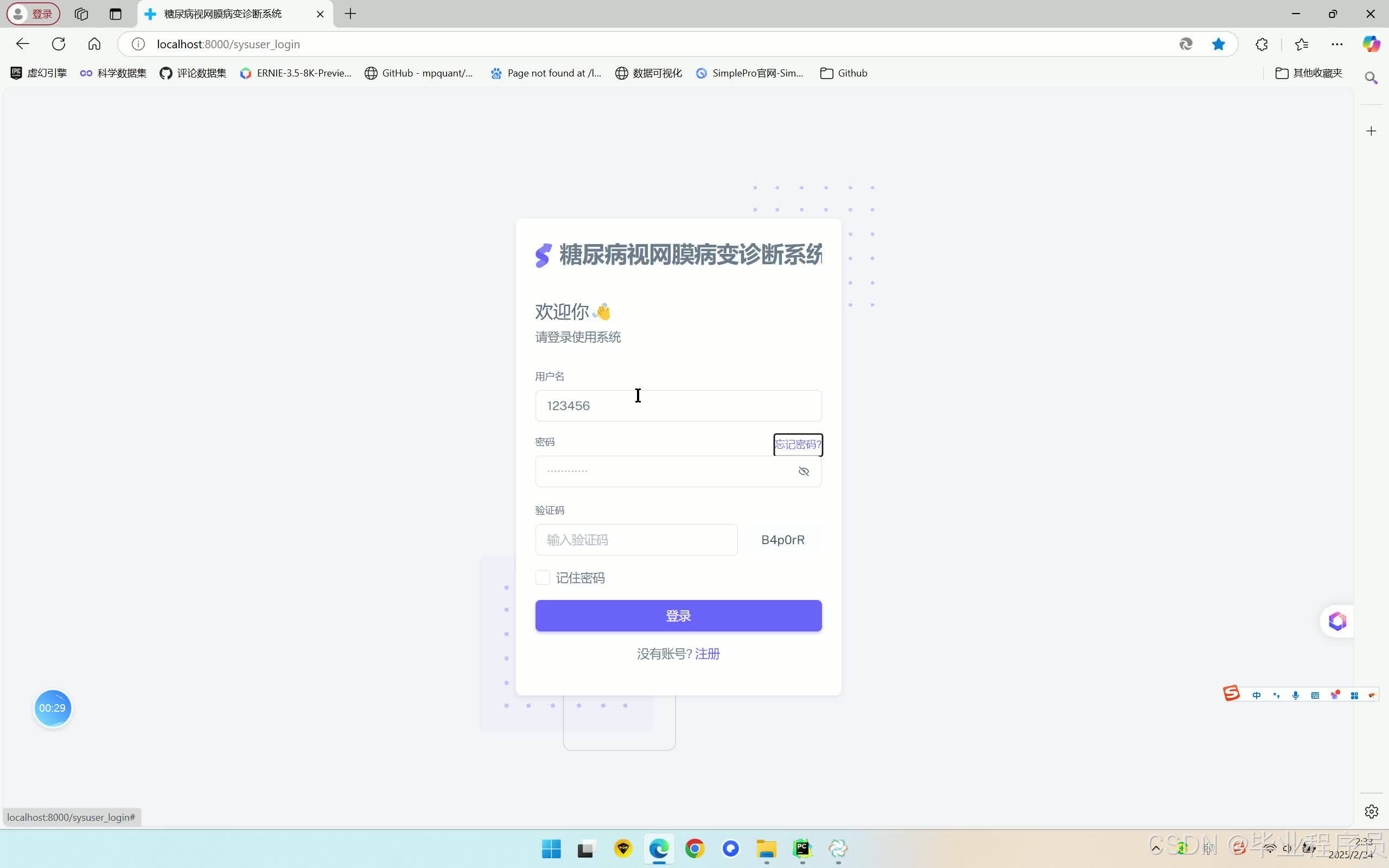This screenshot has height=868, width=1389.
Task: Toggle Sogou punctuation mode
Action: 1276,695
